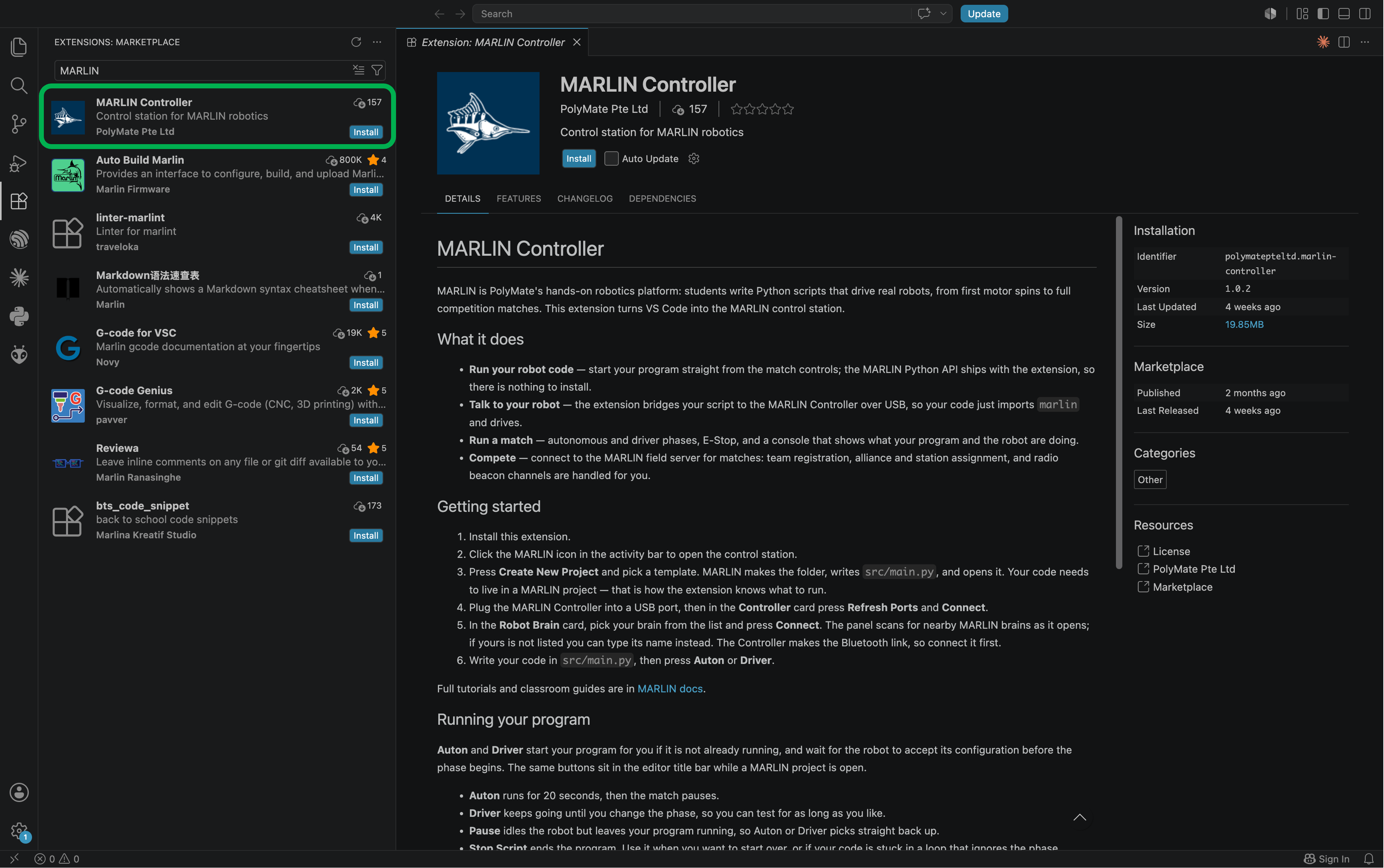This screenshot has height=868, width=1384.
Task: Expand the chat dropdown arrow in title bar
Action: click(x=943, y=14)
